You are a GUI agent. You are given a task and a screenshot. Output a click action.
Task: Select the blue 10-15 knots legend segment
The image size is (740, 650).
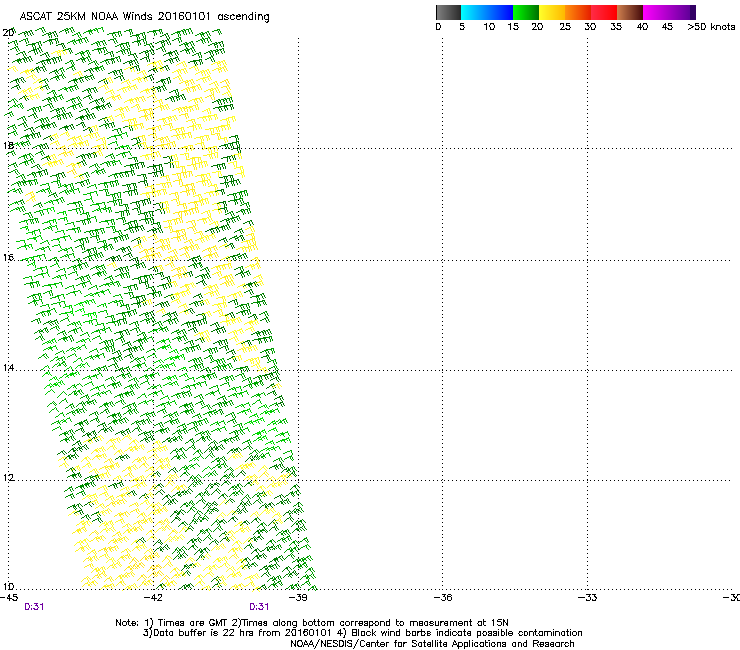click(500, 12)
